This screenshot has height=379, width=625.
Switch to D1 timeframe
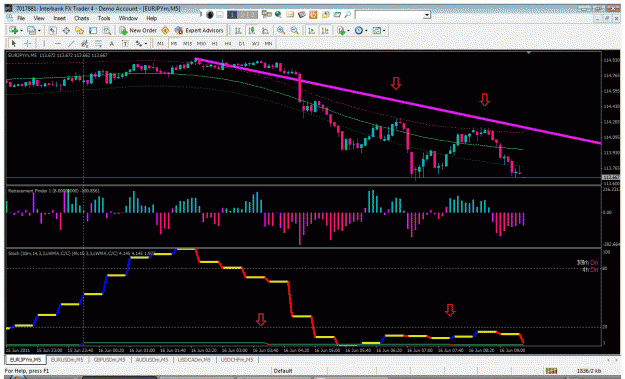(x=242, y=43)
